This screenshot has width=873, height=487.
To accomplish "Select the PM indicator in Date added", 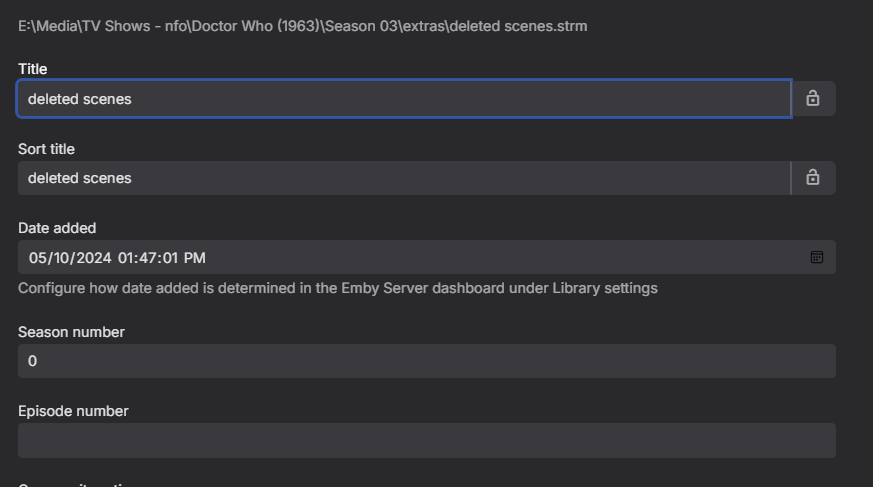I will (x=194, y=258).
